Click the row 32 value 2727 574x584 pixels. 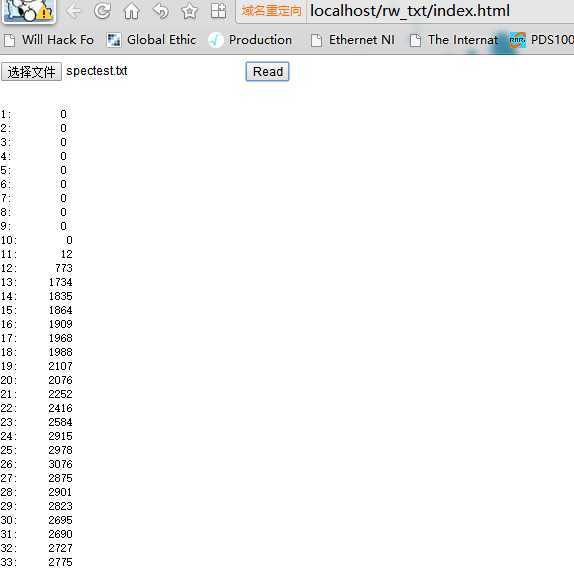pos(60,548)
